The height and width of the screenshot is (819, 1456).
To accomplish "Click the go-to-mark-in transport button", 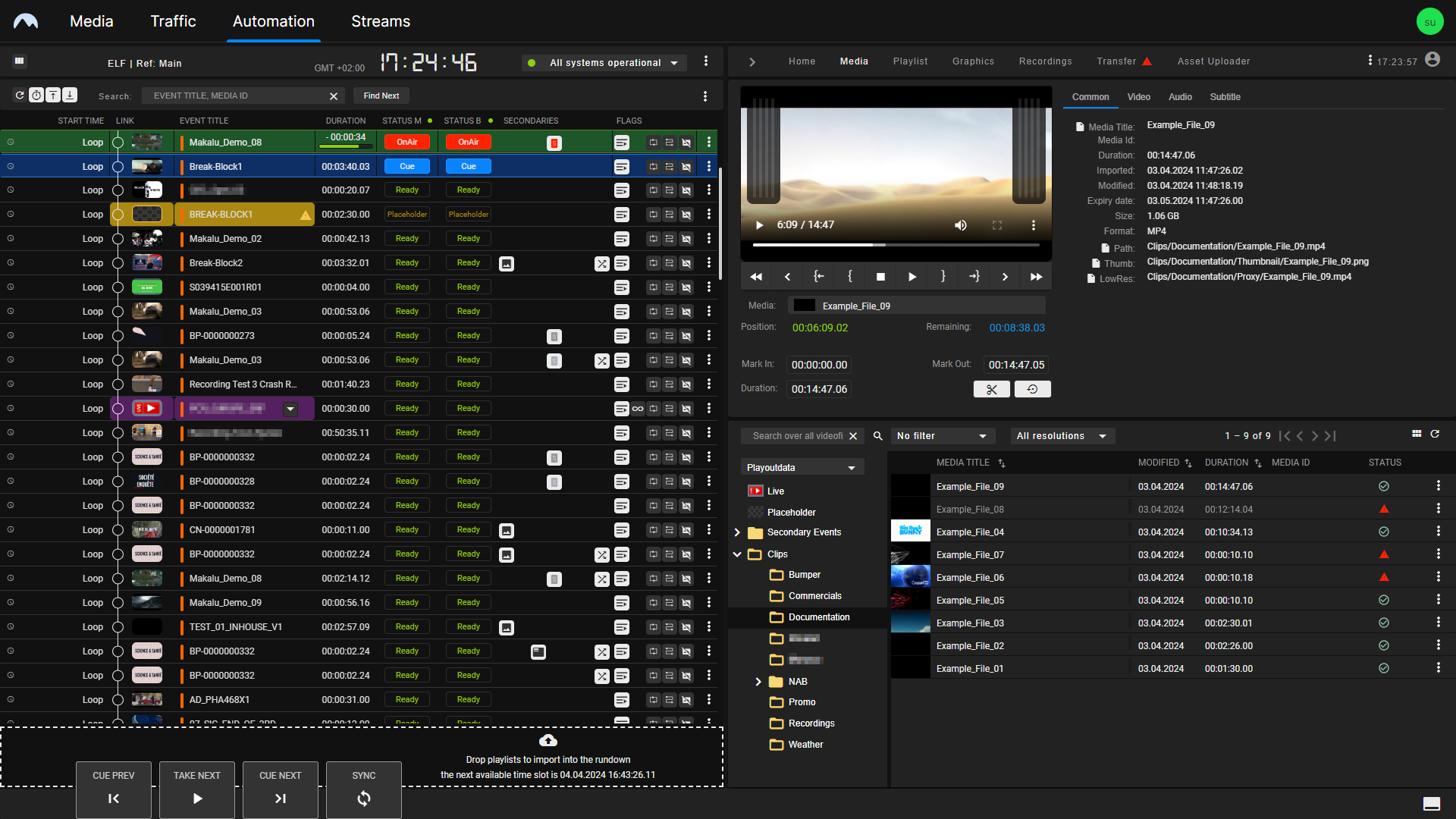I will tap(819, 277).
